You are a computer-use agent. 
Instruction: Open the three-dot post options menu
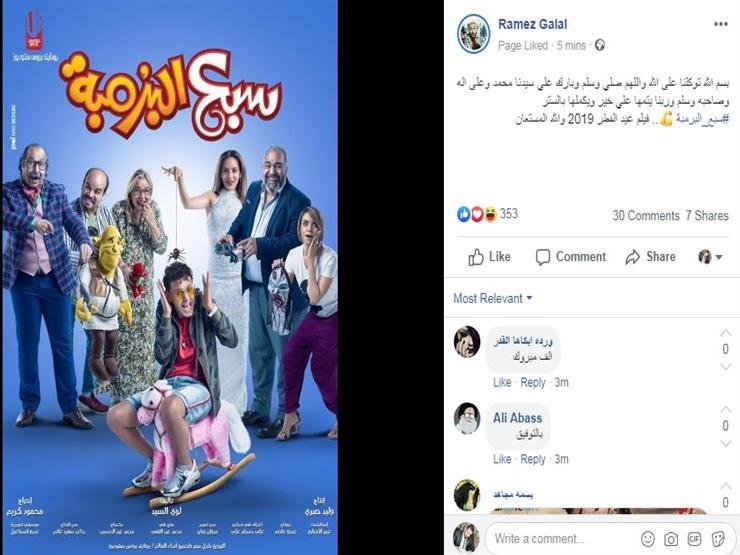721,24
